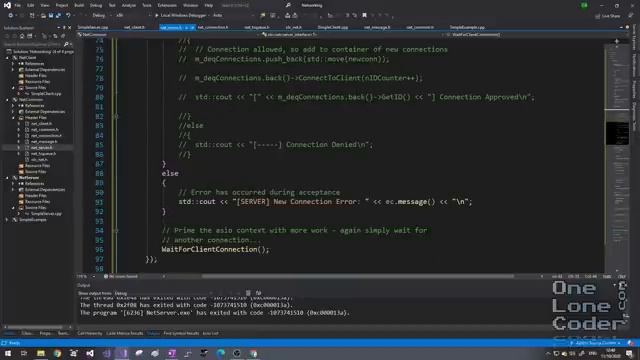This screenshot has width=640, height=360.
Task: Open the Call Hierarchy bottom tab
Action: coord(90,333)
